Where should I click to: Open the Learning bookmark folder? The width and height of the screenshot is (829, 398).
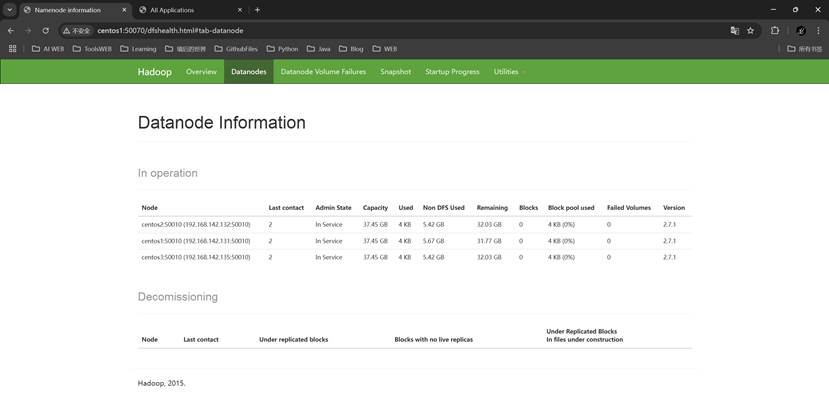(x=138, y=49)
